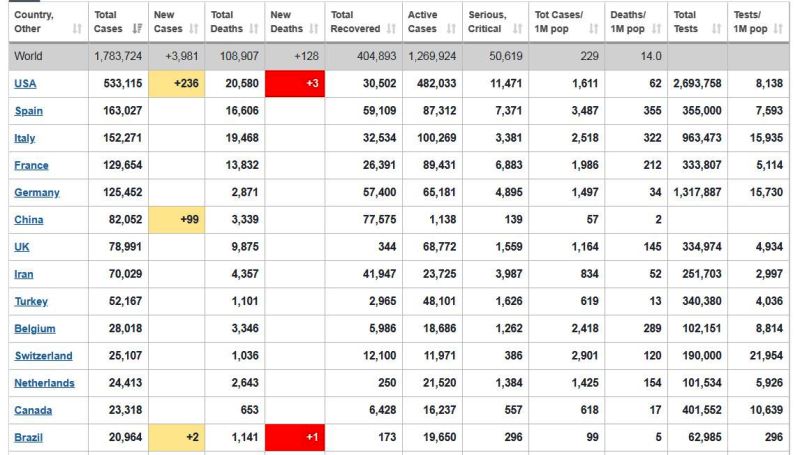Click New Cases column sort icon
The image size is (800, 455).
[x=195, y=29]
